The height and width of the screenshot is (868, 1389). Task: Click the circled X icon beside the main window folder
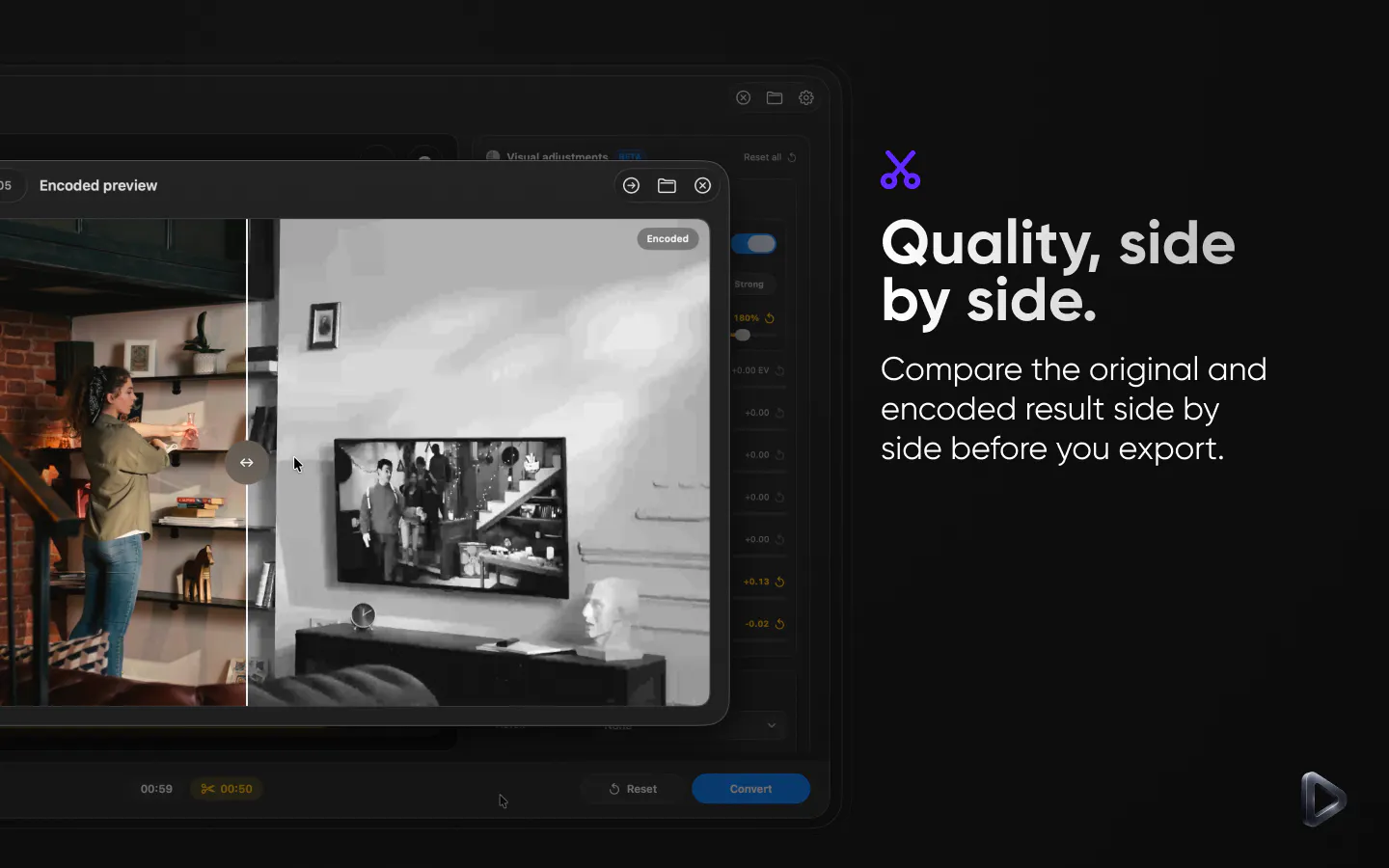tap(743, 97)
